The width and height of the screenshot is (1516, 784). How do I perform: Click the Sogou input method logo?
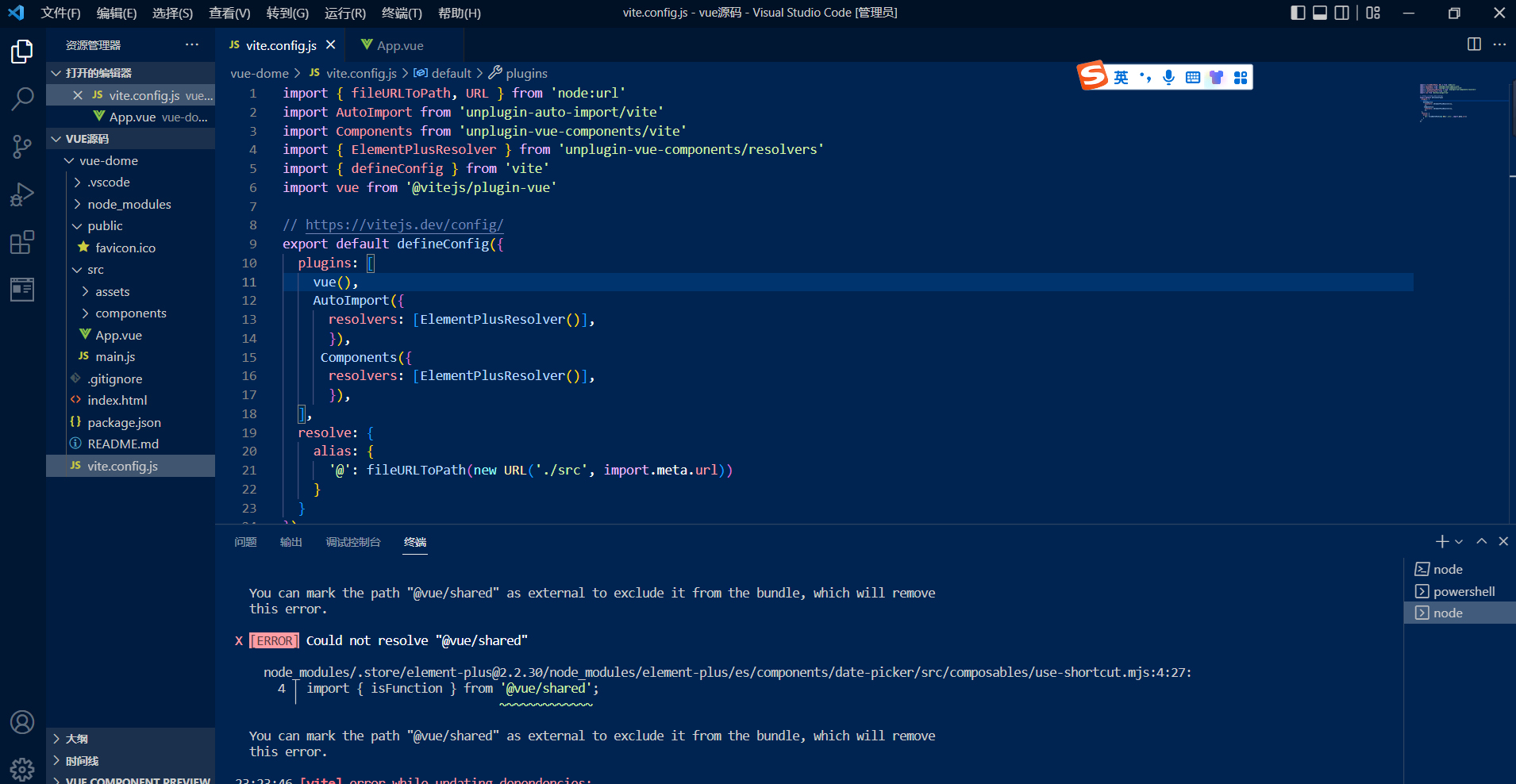pos(1093,75)
